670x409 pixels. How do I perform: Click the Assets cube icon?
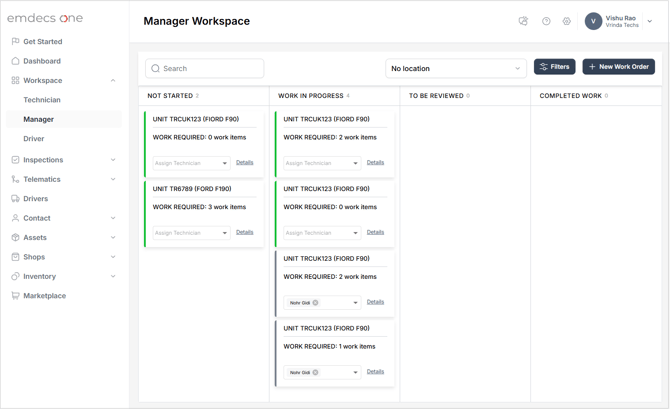tap(15, 238)
